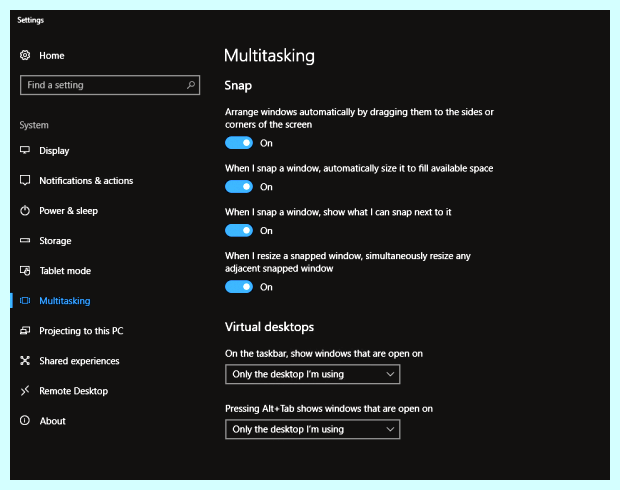Open the Alt+Tab shows windows dropdown
Viewport: 620px width, 490px height.
tap(312, 429)
